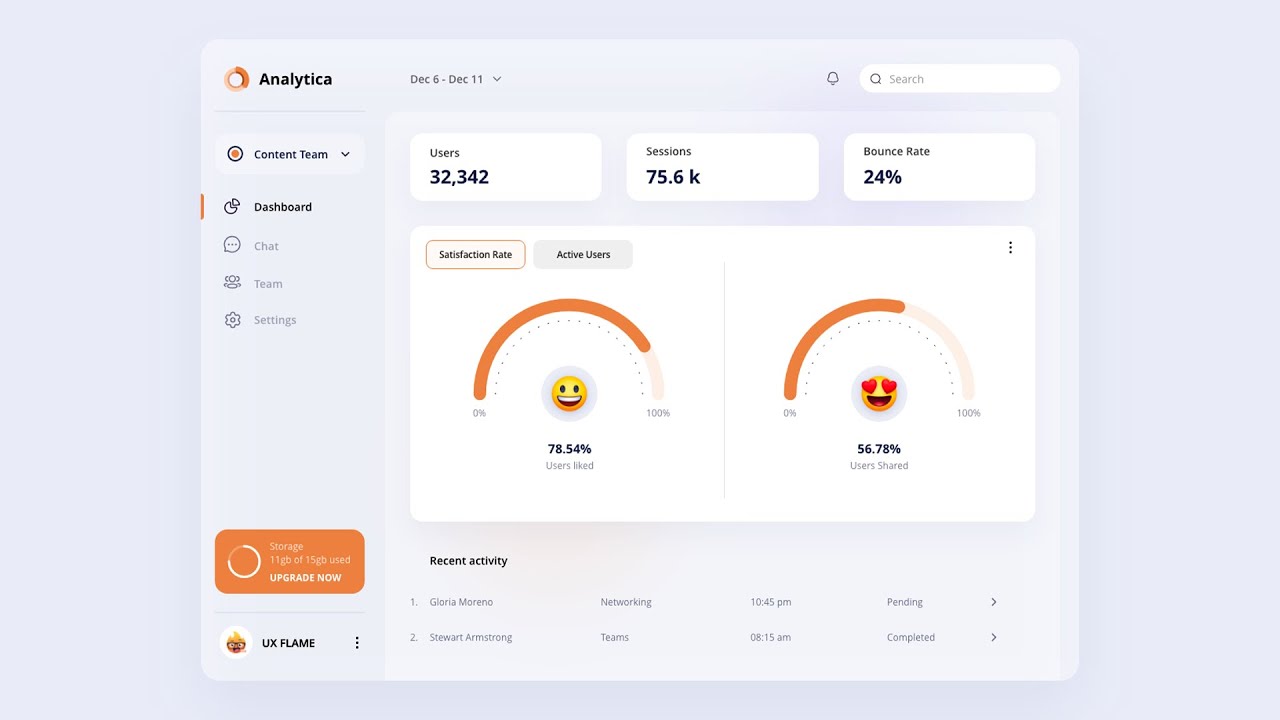Image resolution: width=1280 pixels, height=720 pixels.
Task: Click the Pending status
Action: point(905,602)
